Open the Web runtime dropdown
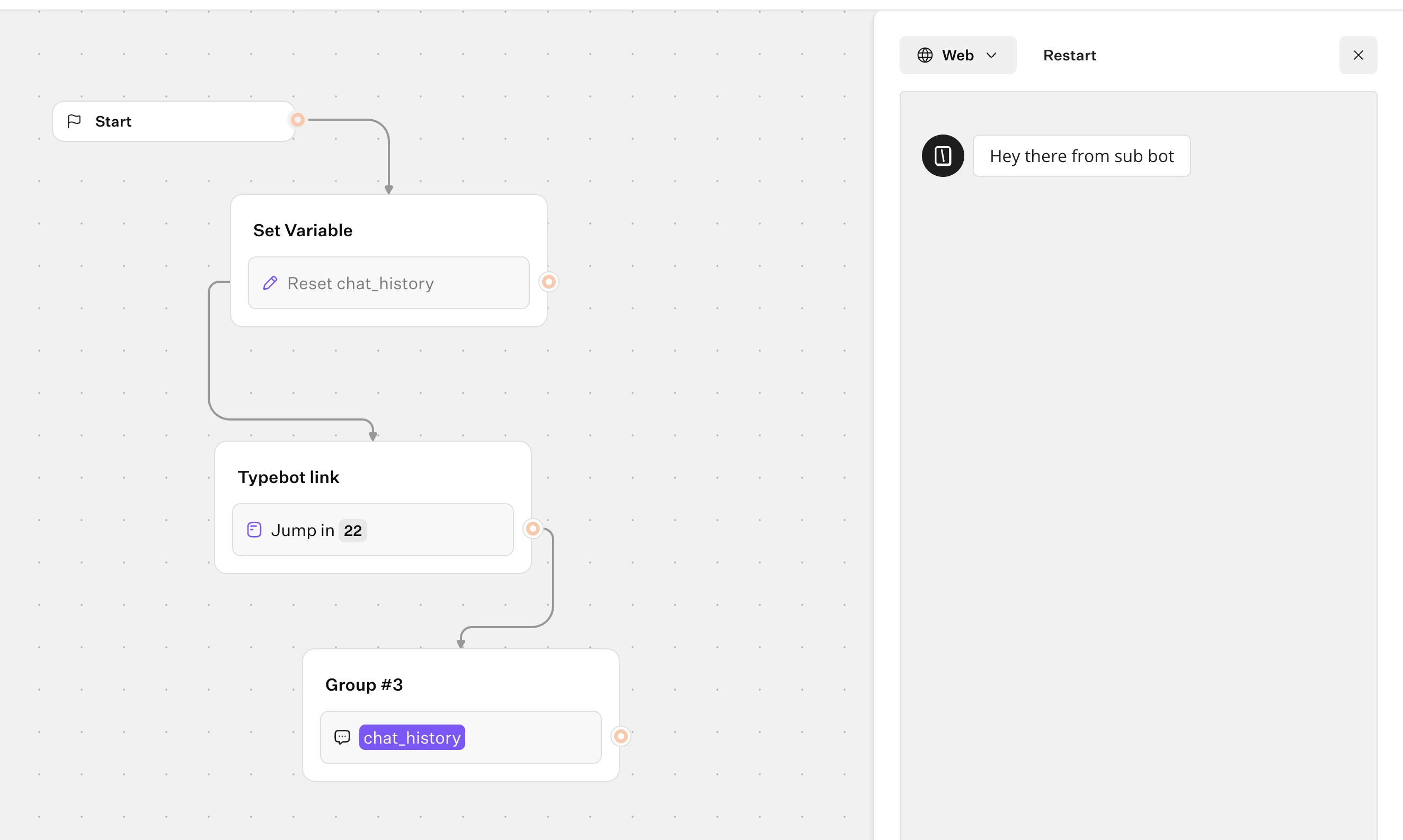1403x840 pixels. point(957,56)
